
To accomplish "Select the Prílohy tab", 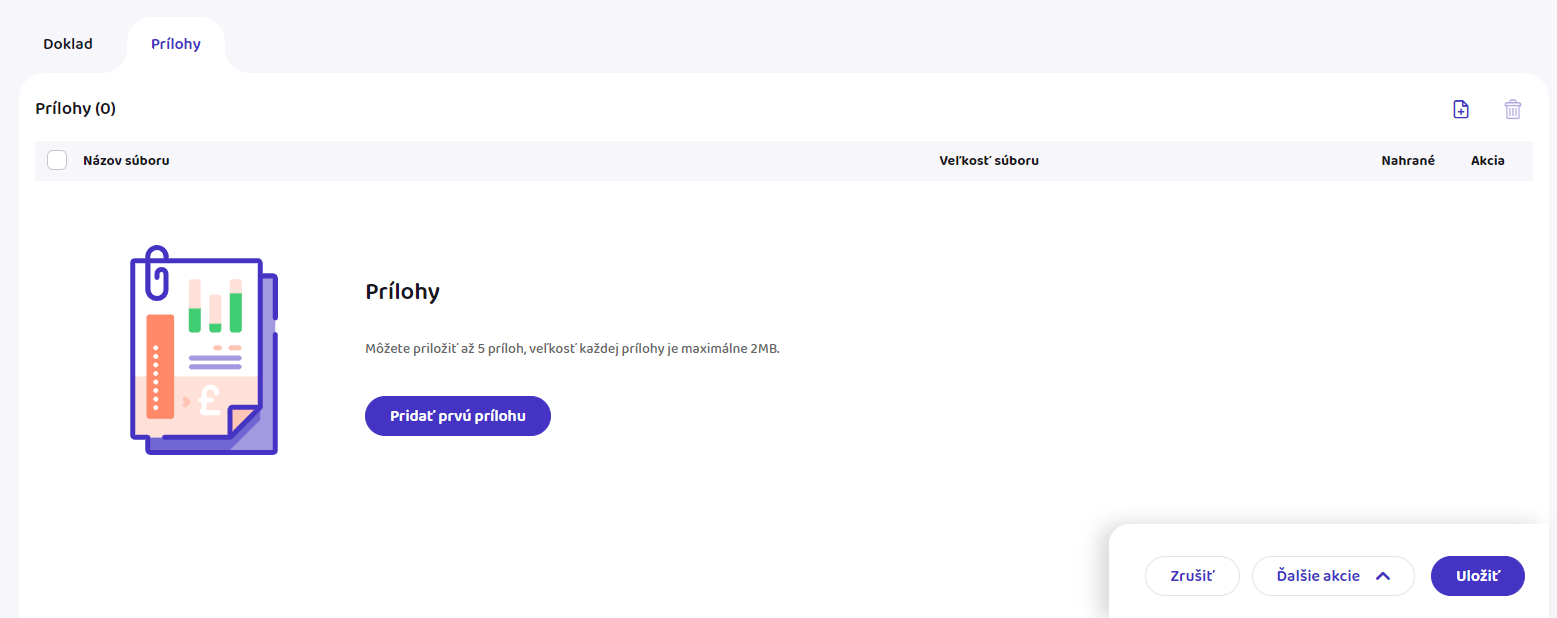I will (x=176, y=44).
